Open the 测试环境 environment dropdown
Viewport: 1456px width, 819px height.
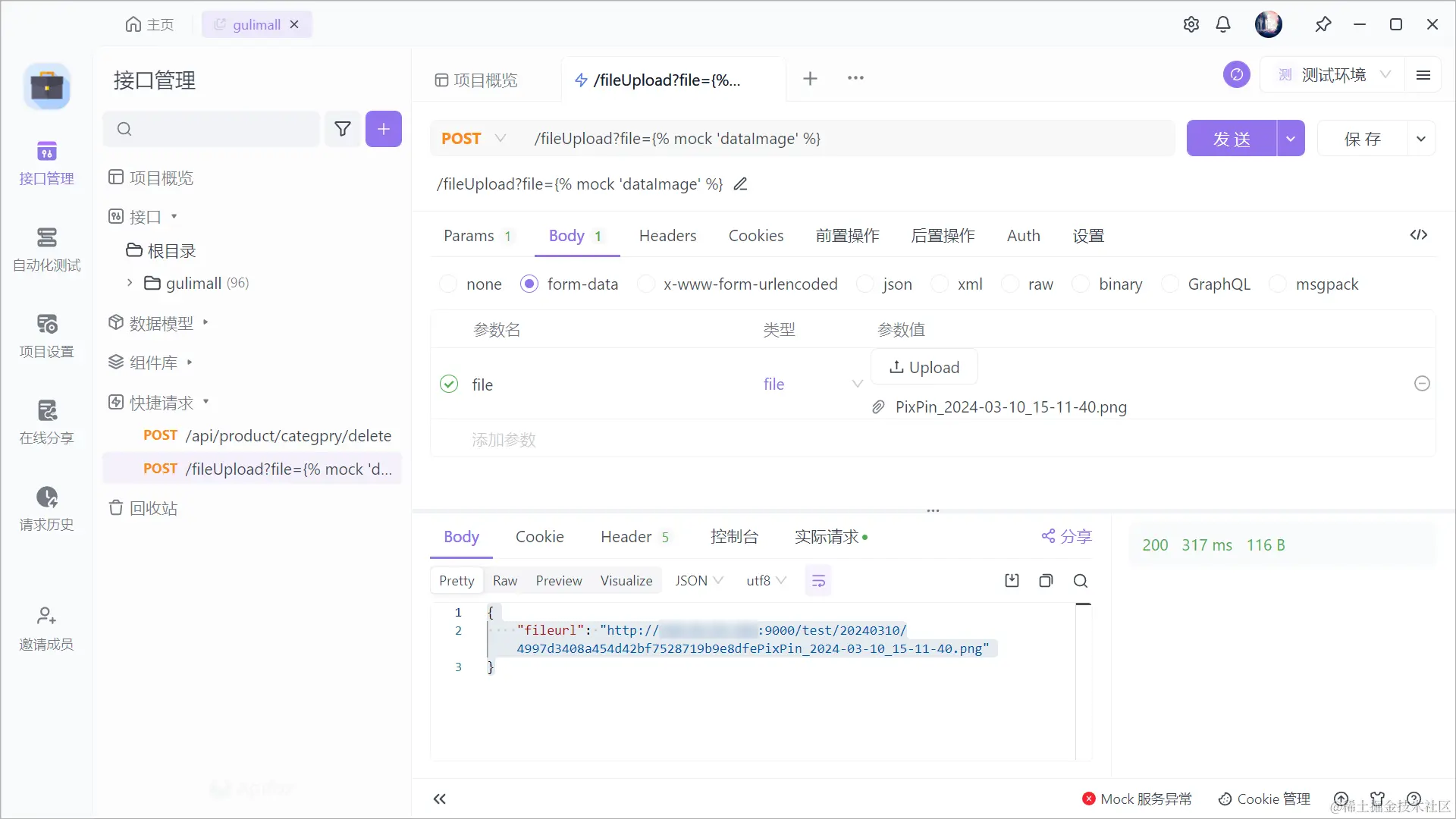(1333, 75)
